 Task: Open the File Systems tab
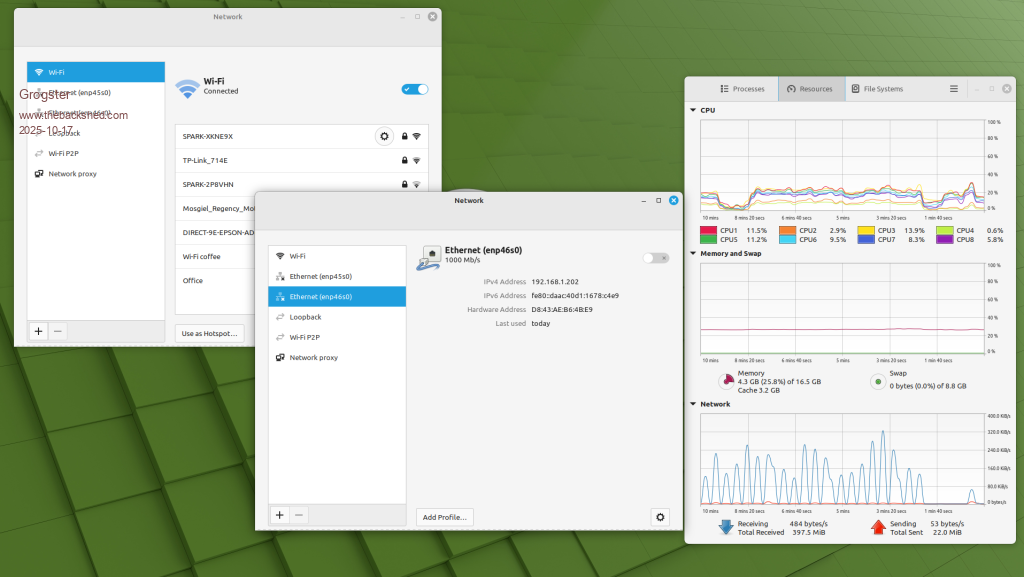(877, 89)
